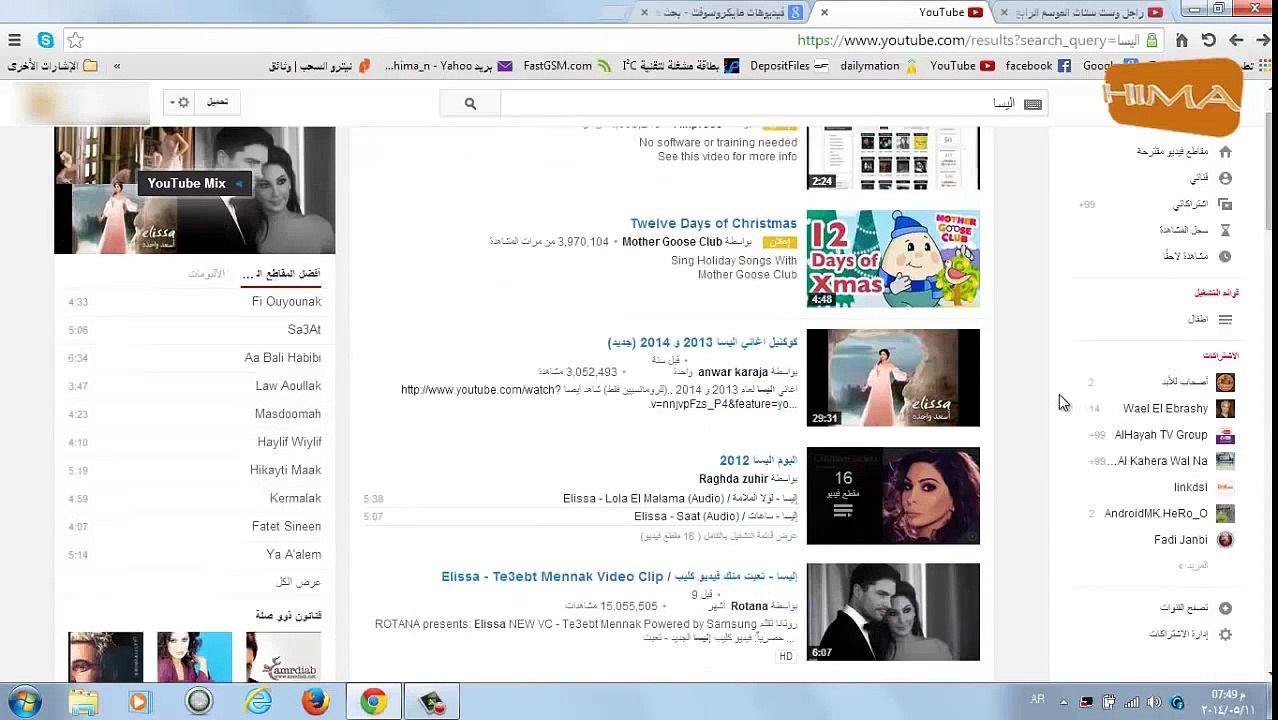Click the address bar URL

(968, 40)
